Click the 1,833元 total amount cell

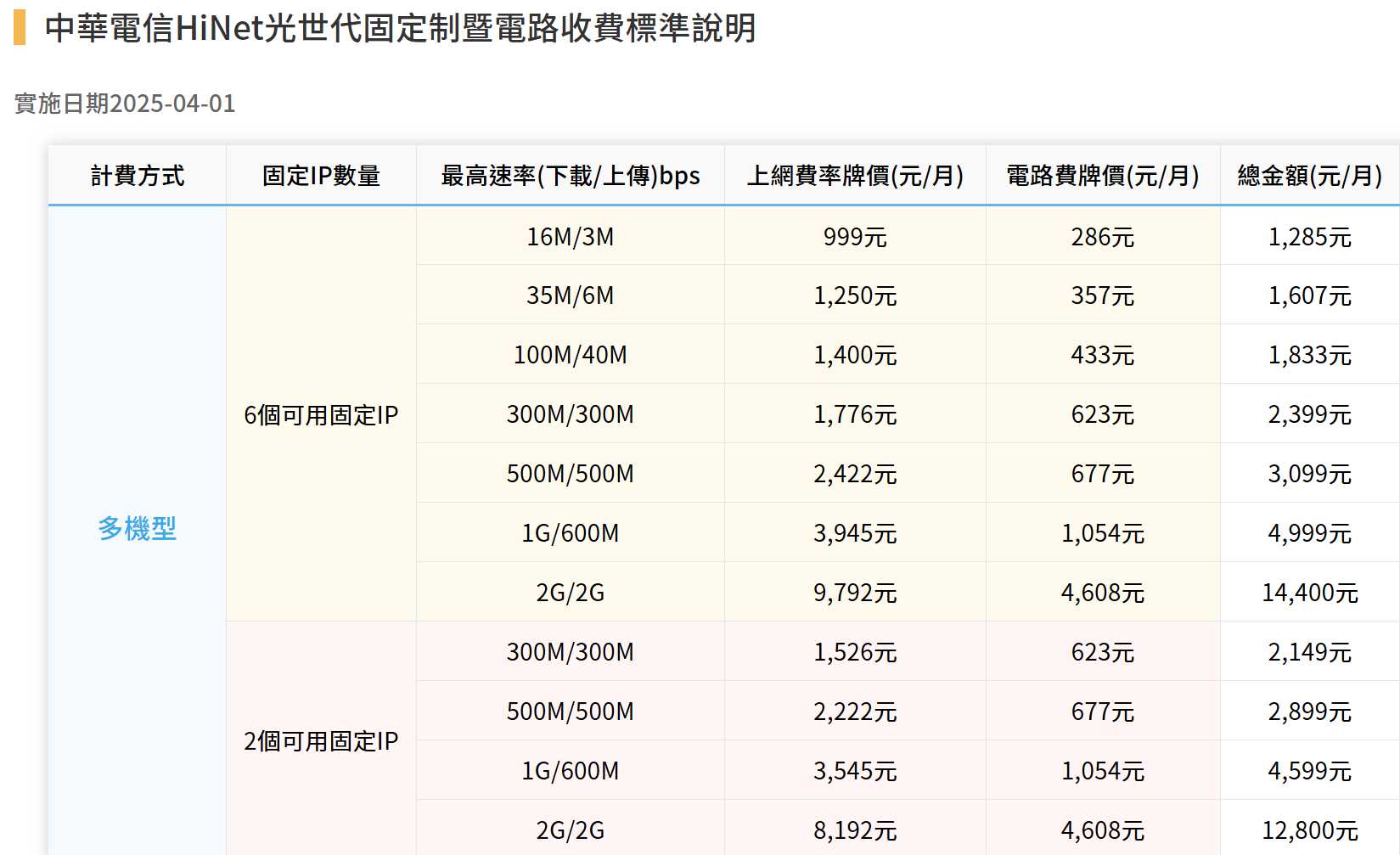point(1310,355)
